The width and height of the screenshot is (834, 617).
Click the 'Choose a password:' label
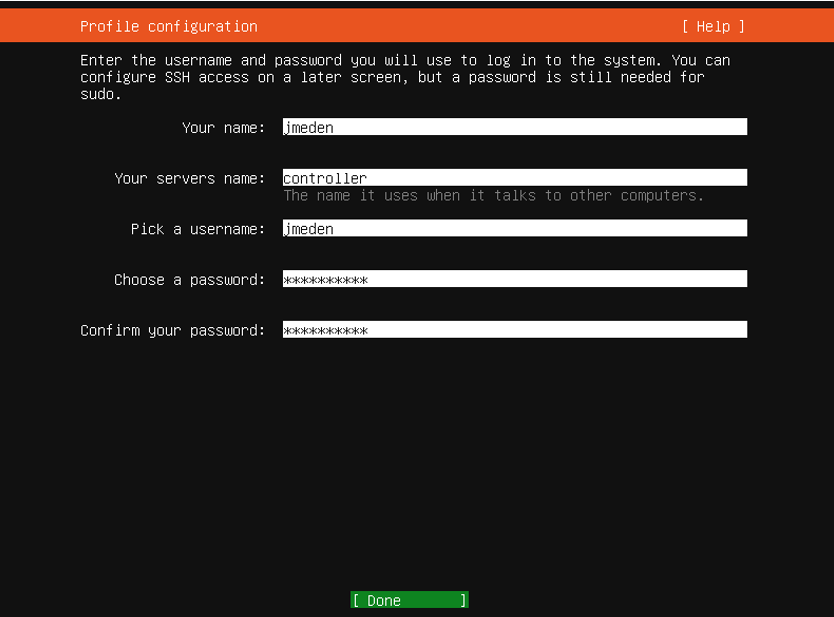189,280
